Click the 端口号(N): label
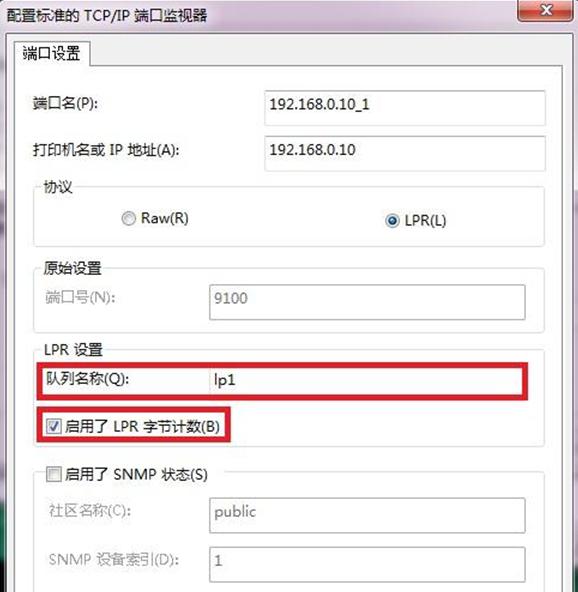Screen dimensions: 578x592 (80, 298)
